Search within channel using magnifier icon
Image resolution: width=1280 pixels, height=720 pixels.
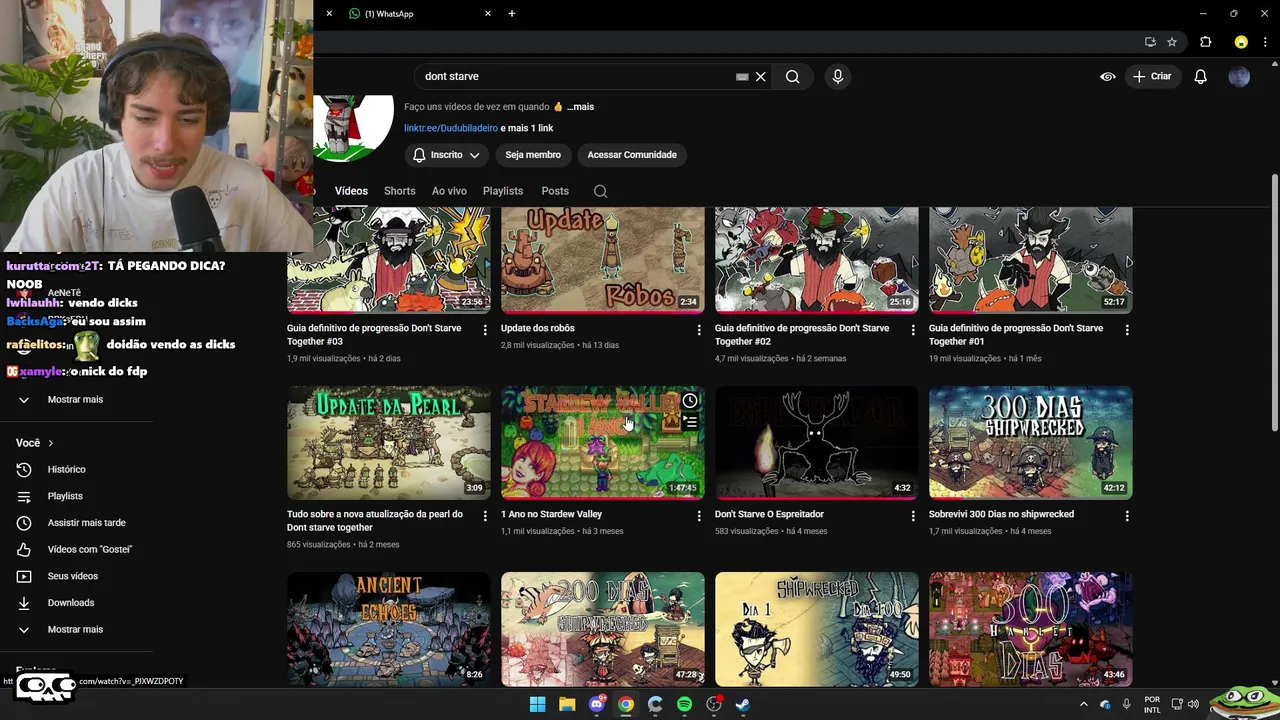tap(600, 191)
